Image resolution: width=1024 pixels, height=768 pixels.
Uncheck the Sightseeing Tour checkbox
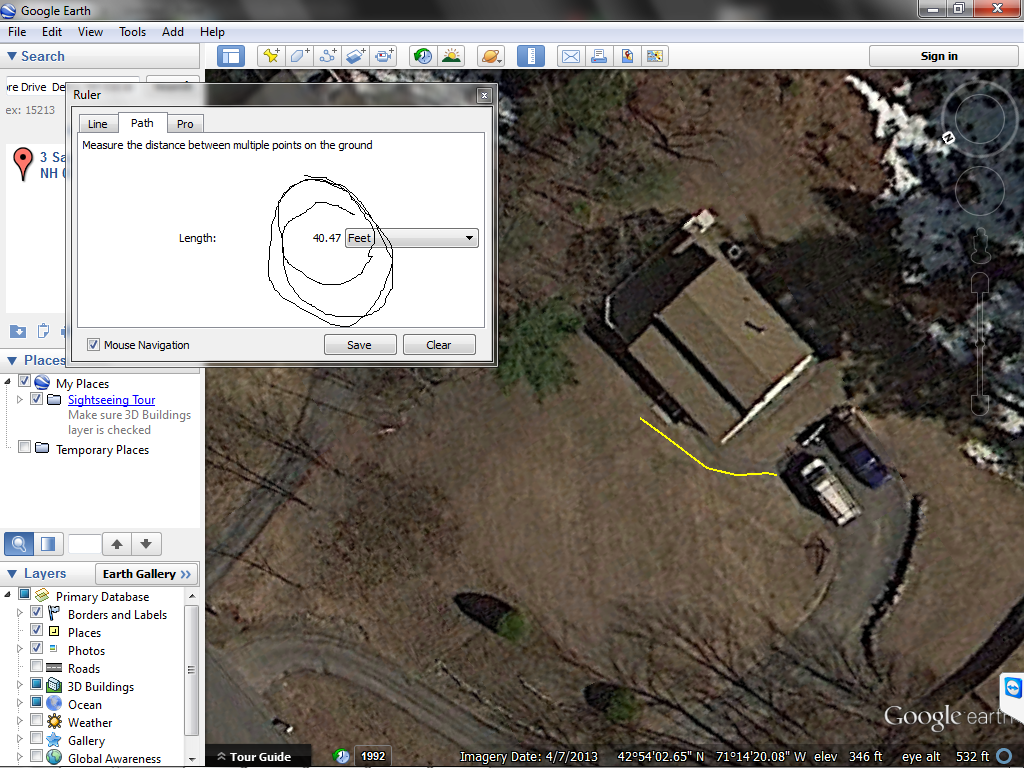tap(37, 398)
